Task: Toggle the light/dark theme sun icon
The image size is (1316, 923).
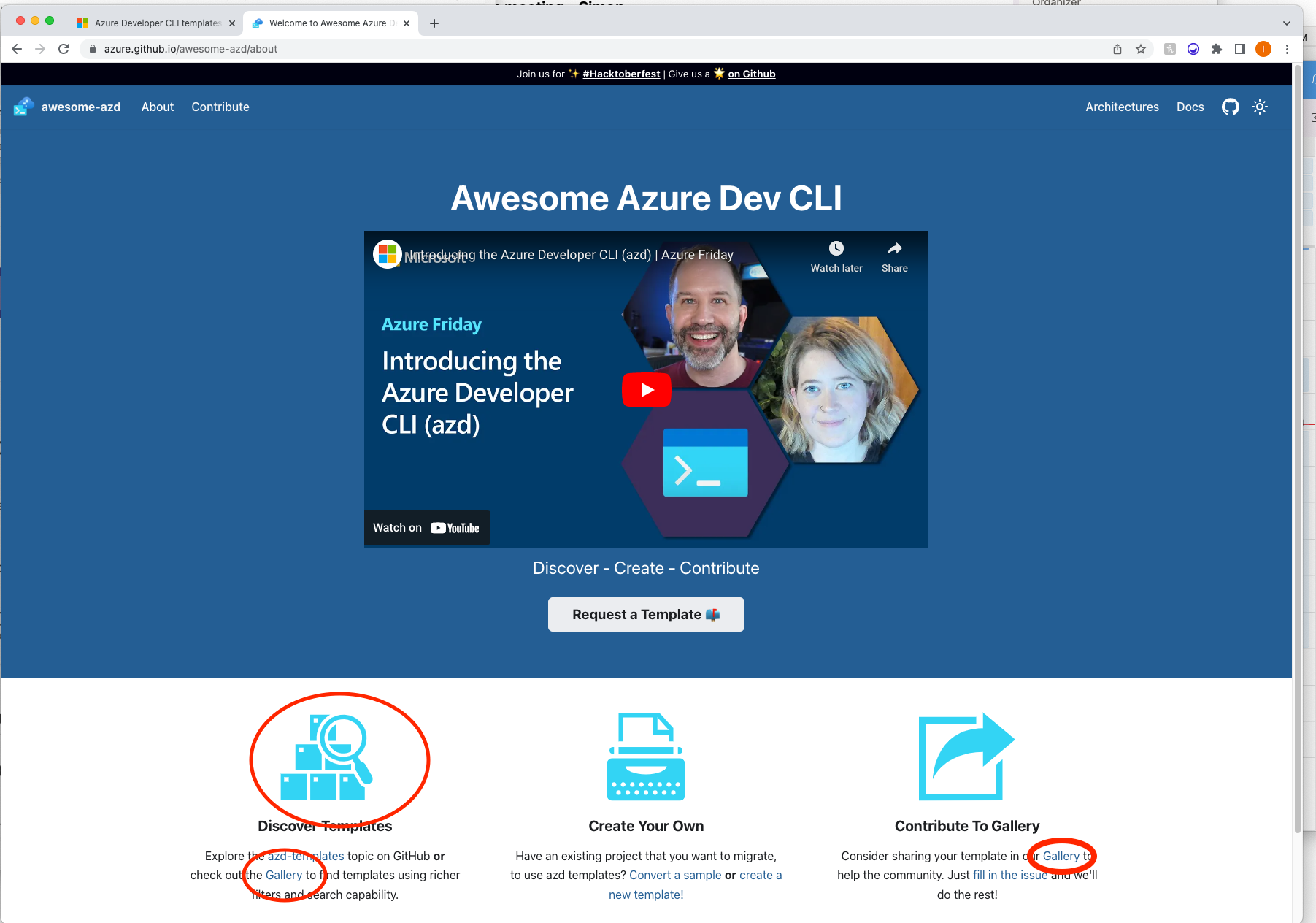Action: 1260,107
